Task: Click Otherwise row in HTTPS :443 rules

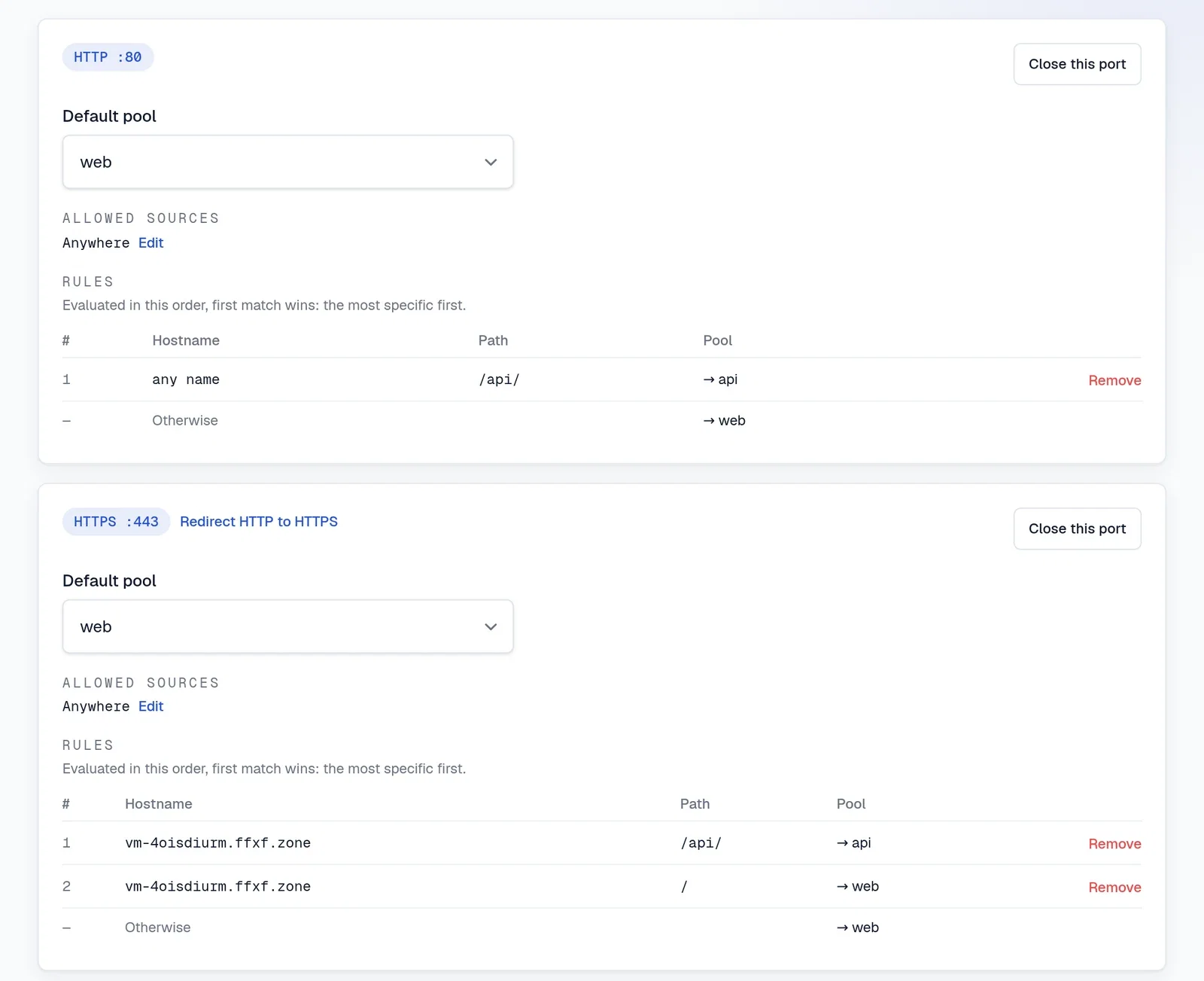Action: click(602, 928)
